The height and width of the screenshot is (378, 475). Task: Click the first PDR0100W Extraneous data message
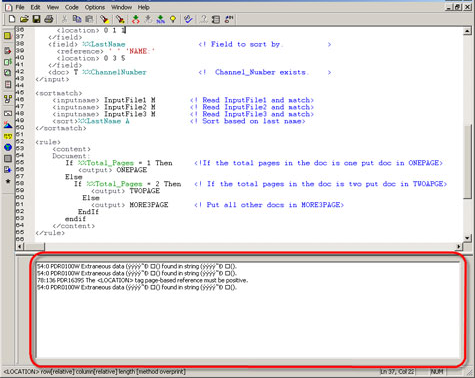pyautogui.click(x=137, y=266)
